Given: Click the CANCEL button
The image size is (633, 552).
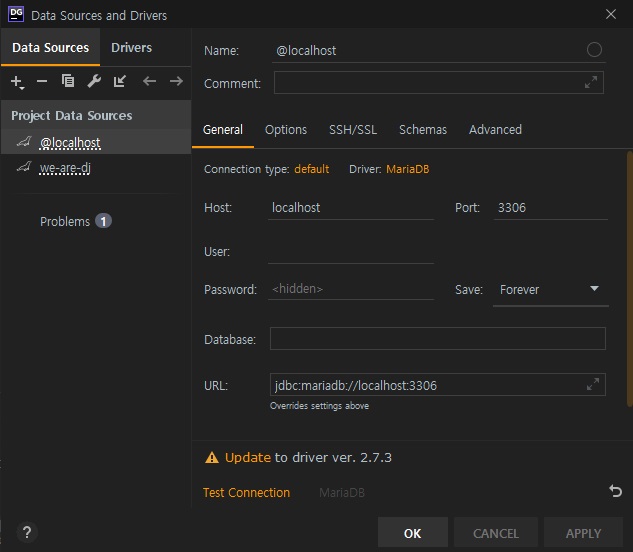Looking at the screenshot, I should point(496,533).
